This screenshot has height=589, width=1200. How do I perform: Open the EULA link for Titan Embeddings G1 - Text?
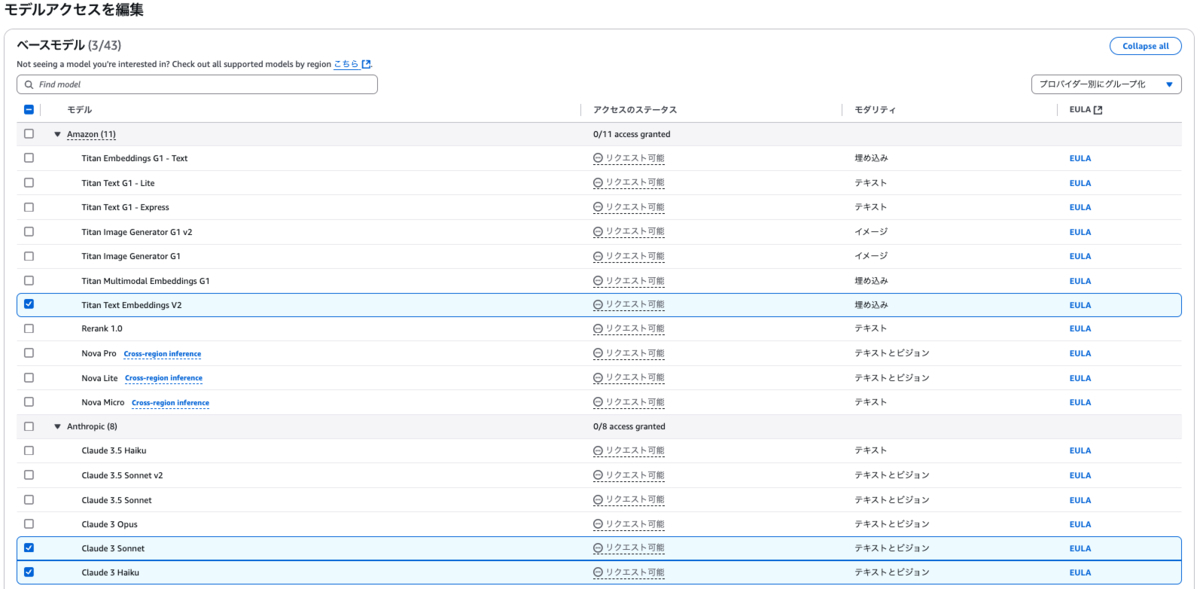coord(1080,158)
